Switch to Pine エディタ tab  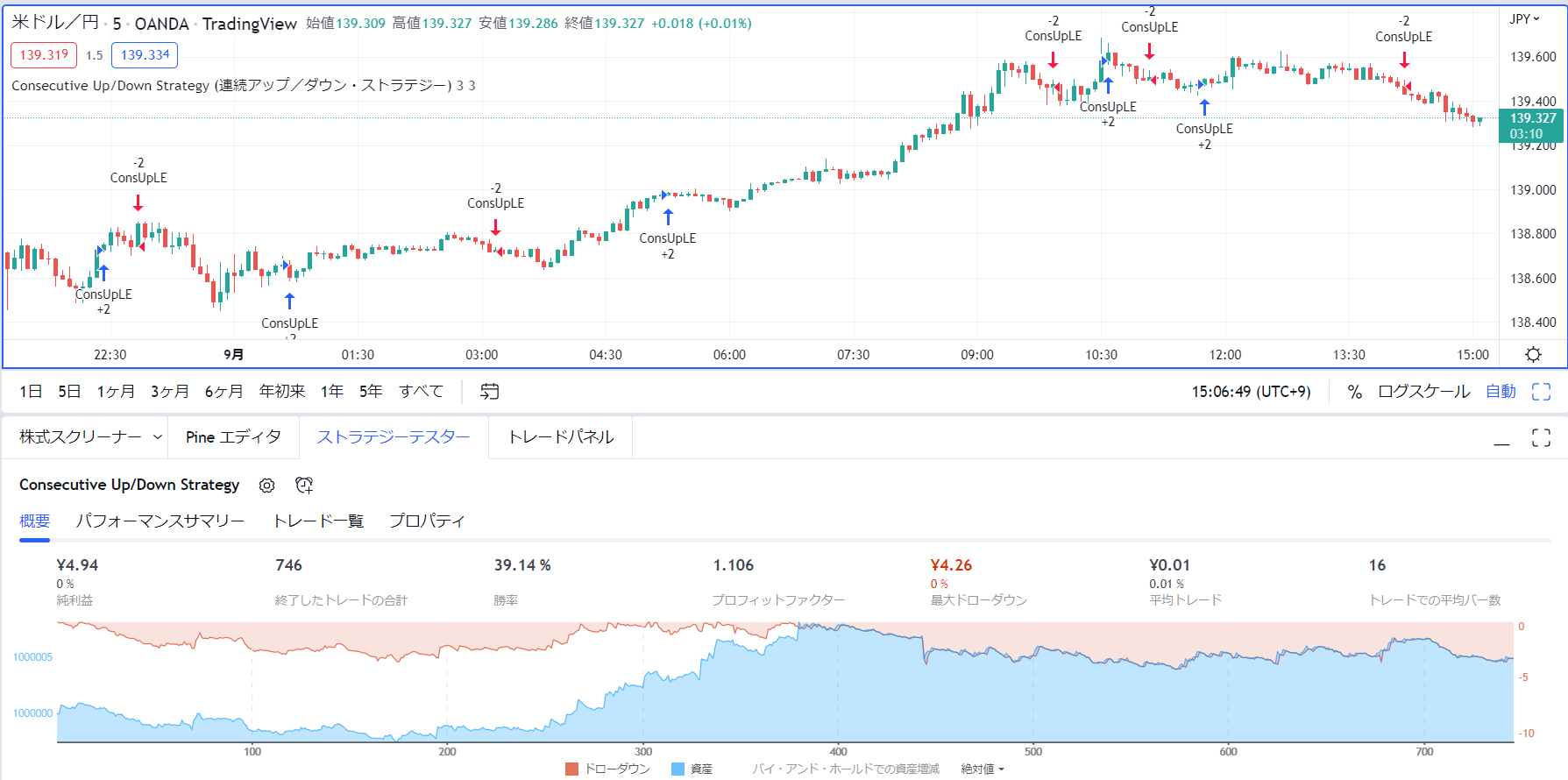[x=233, y=437]
